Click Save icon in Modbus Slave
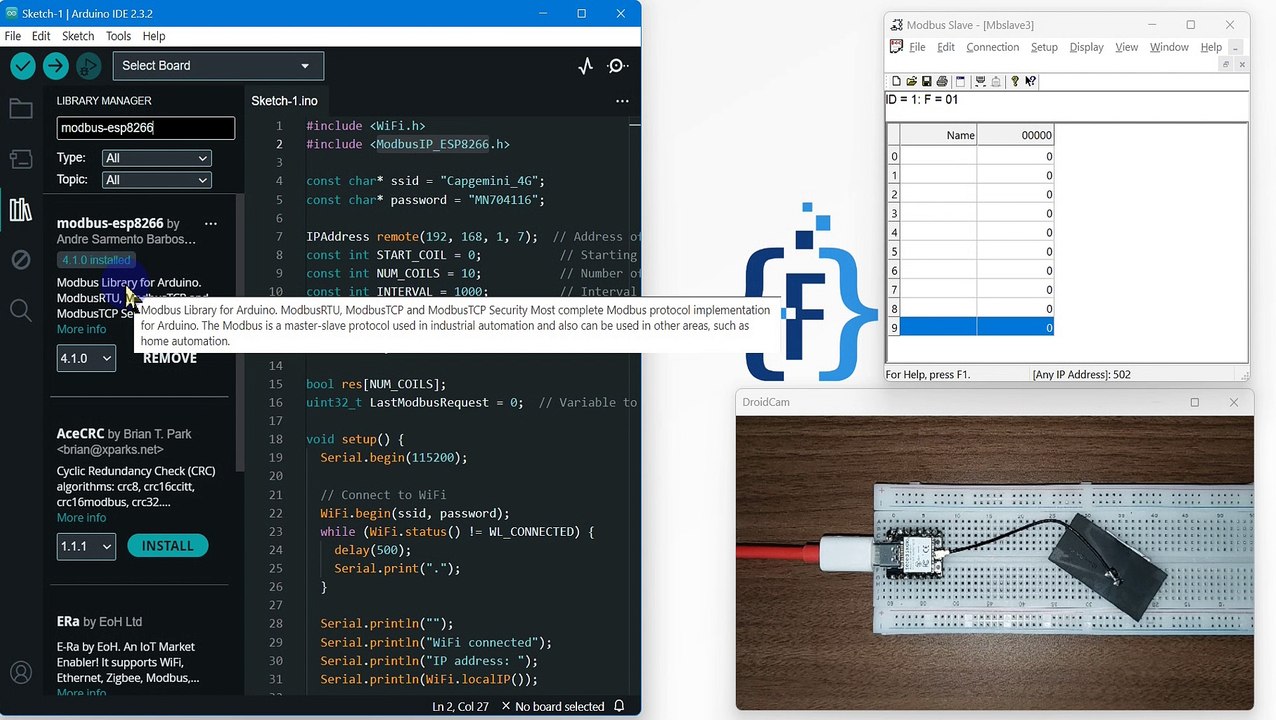The image size is (1276, 720). 927,81
